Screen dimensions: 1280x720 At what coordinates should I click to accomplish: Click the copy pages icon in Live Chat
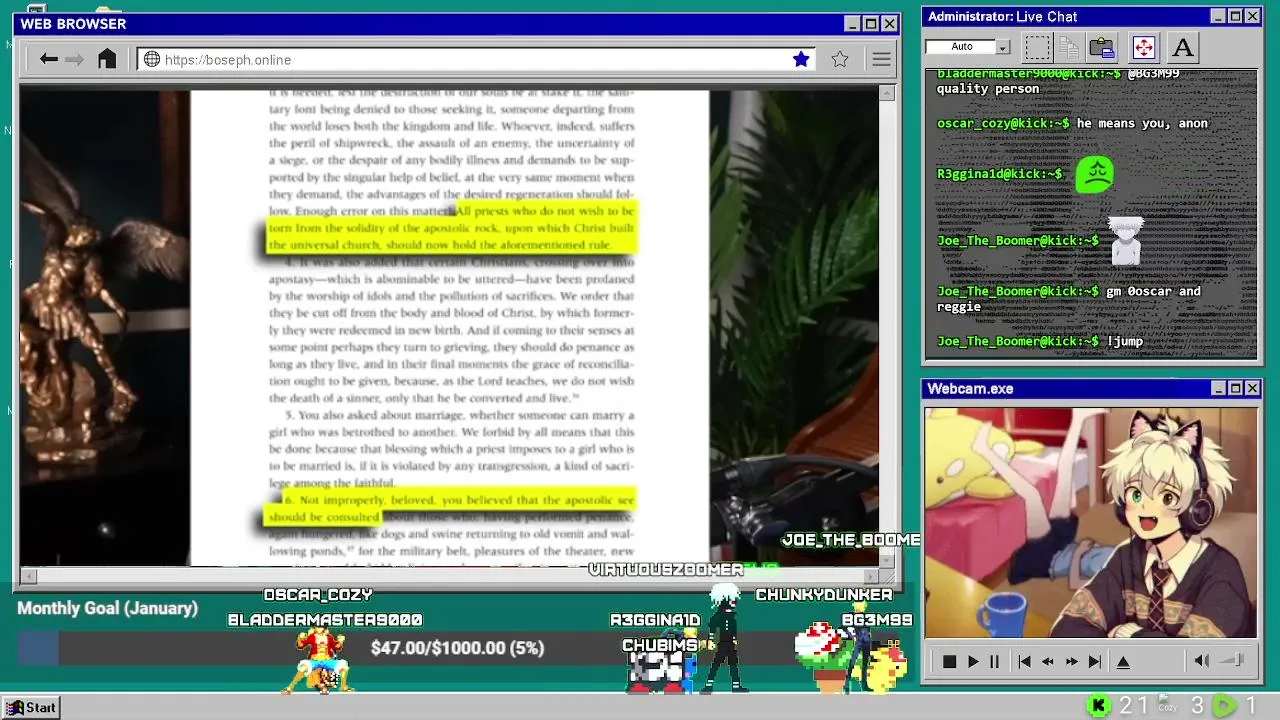tap(1069, 47)
